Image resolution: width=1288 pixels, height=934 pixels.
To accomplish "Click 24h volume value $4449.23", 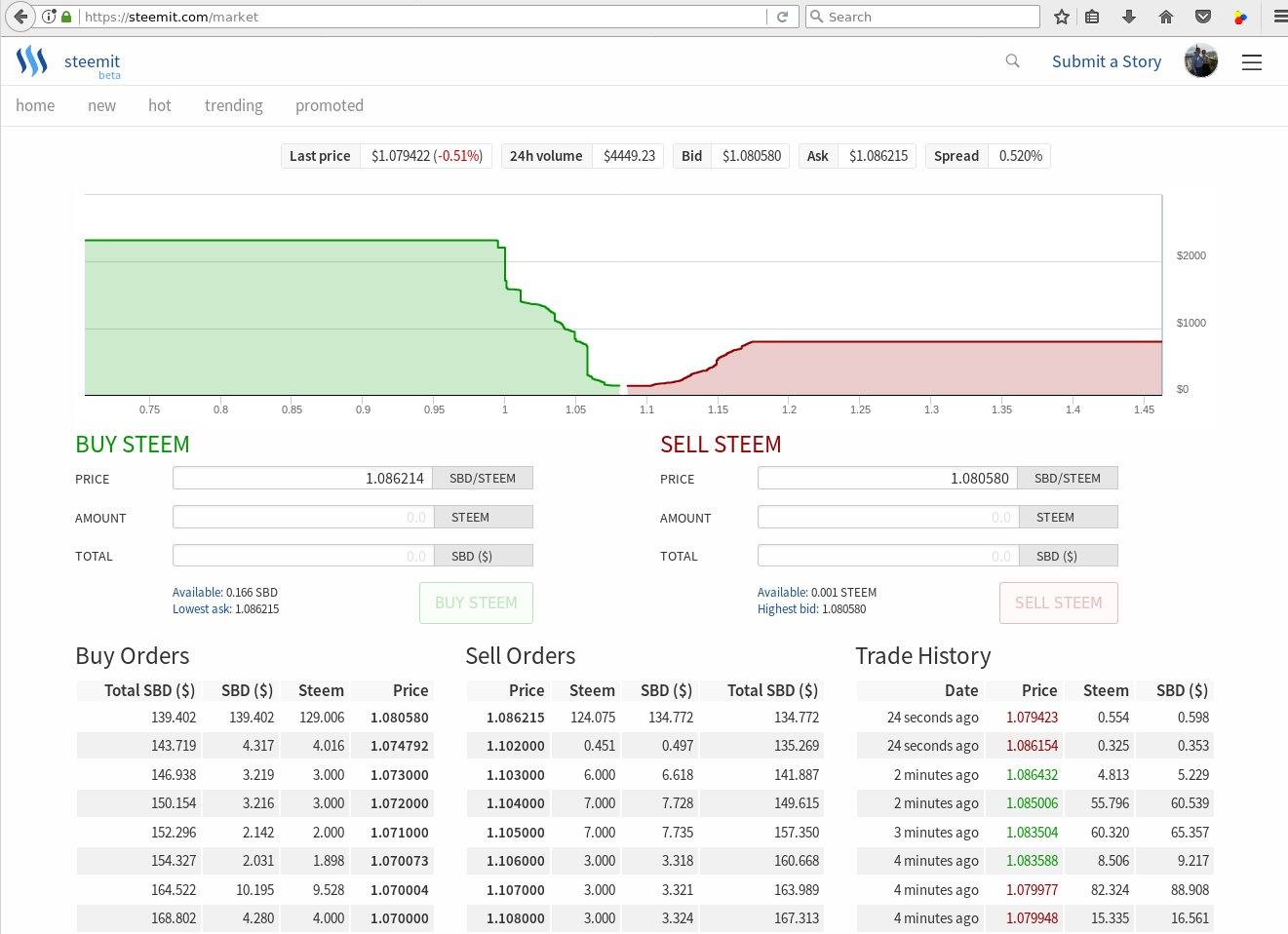I will tap(629, 156).
